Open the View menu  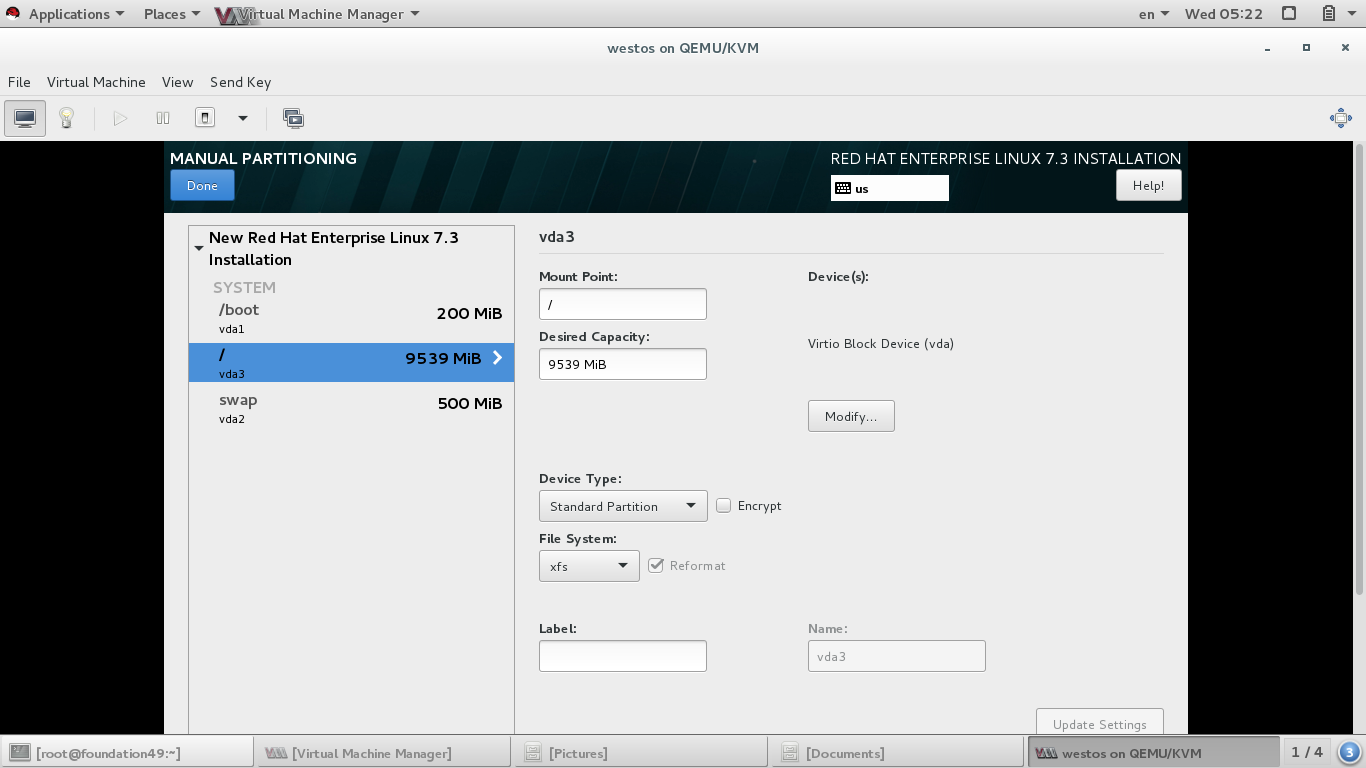pos(177,82)
